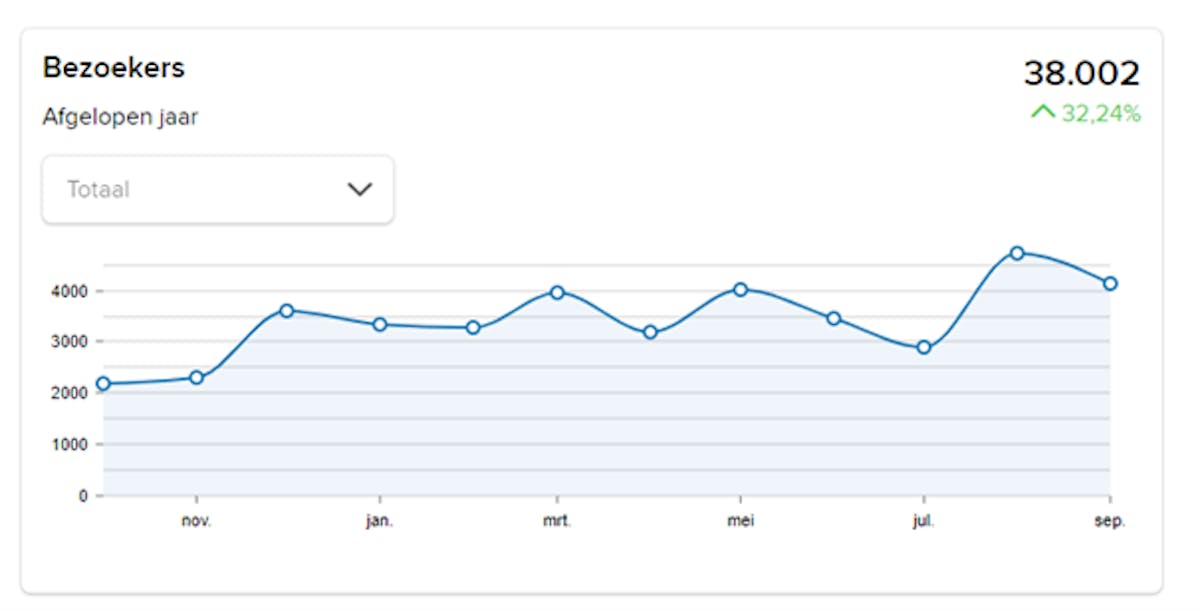Select the first data point at chart start
Image resolution: width=1200 pixels, height=611 pixels.
pyautogui.click(x=103, y=384)
